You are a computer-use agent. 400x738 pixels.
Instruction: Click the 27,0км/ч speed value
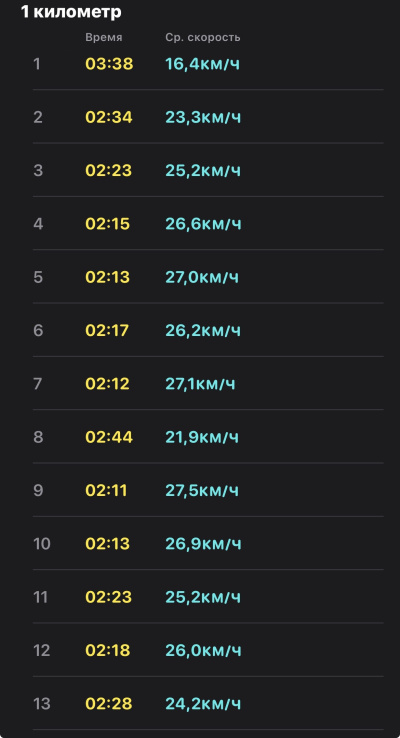[202, 277]
